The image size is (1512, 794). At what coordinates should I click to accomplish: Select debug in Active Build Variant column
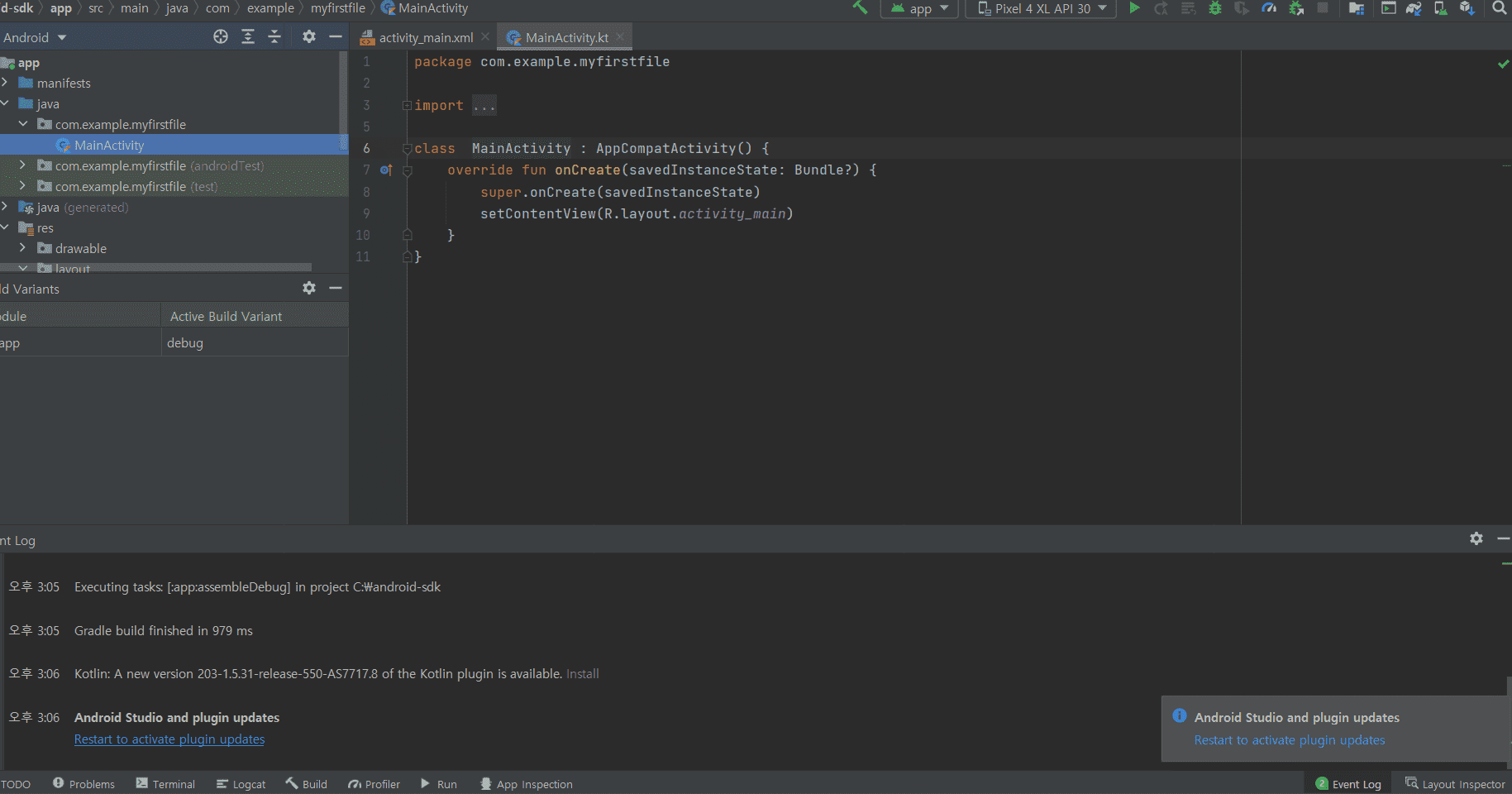185,343
